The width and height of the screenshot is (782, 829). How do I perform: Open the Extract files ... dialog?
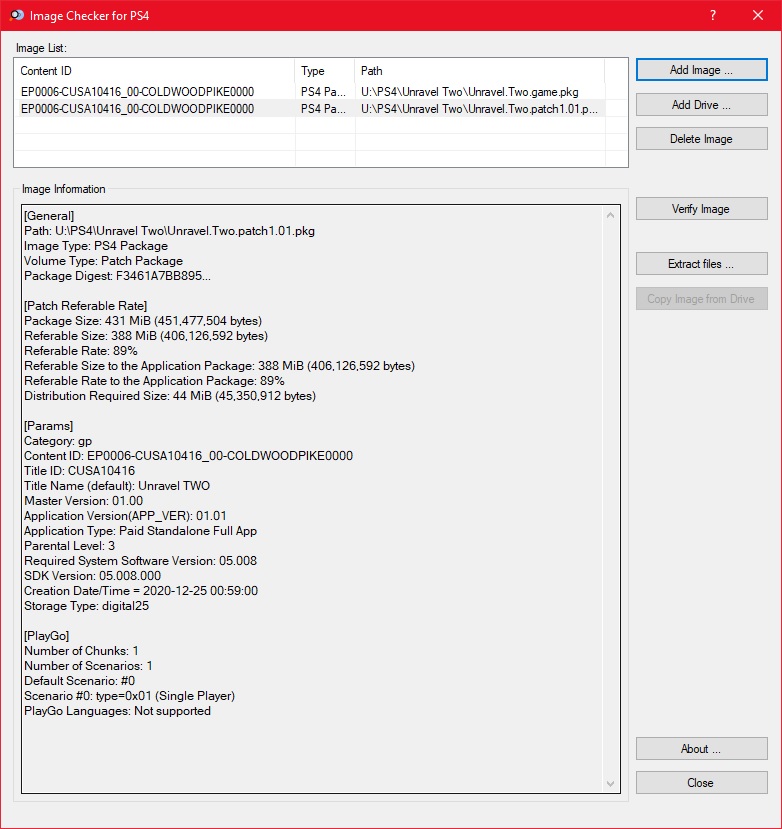tap(701, 264)
